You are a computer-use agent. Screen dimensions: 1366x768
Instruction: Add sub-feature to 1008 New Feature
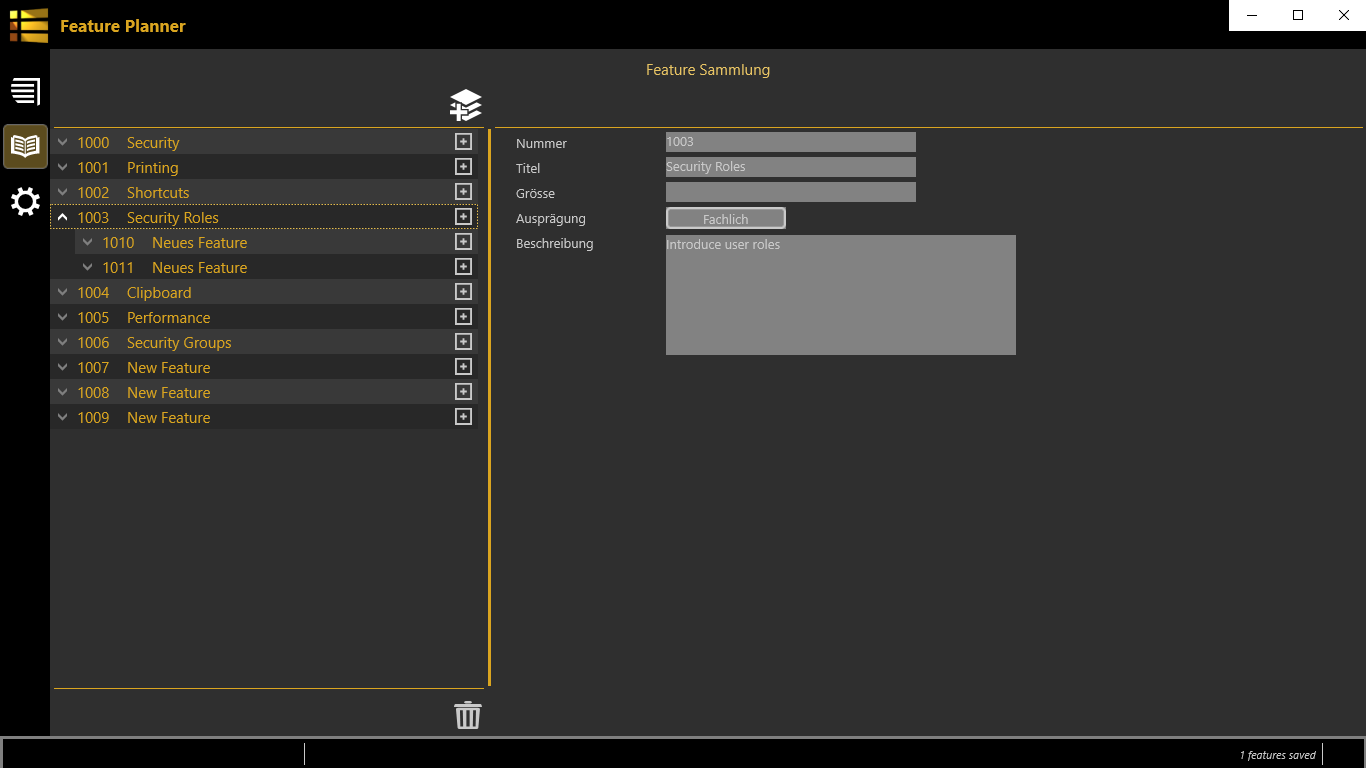[x=463, y=392]
